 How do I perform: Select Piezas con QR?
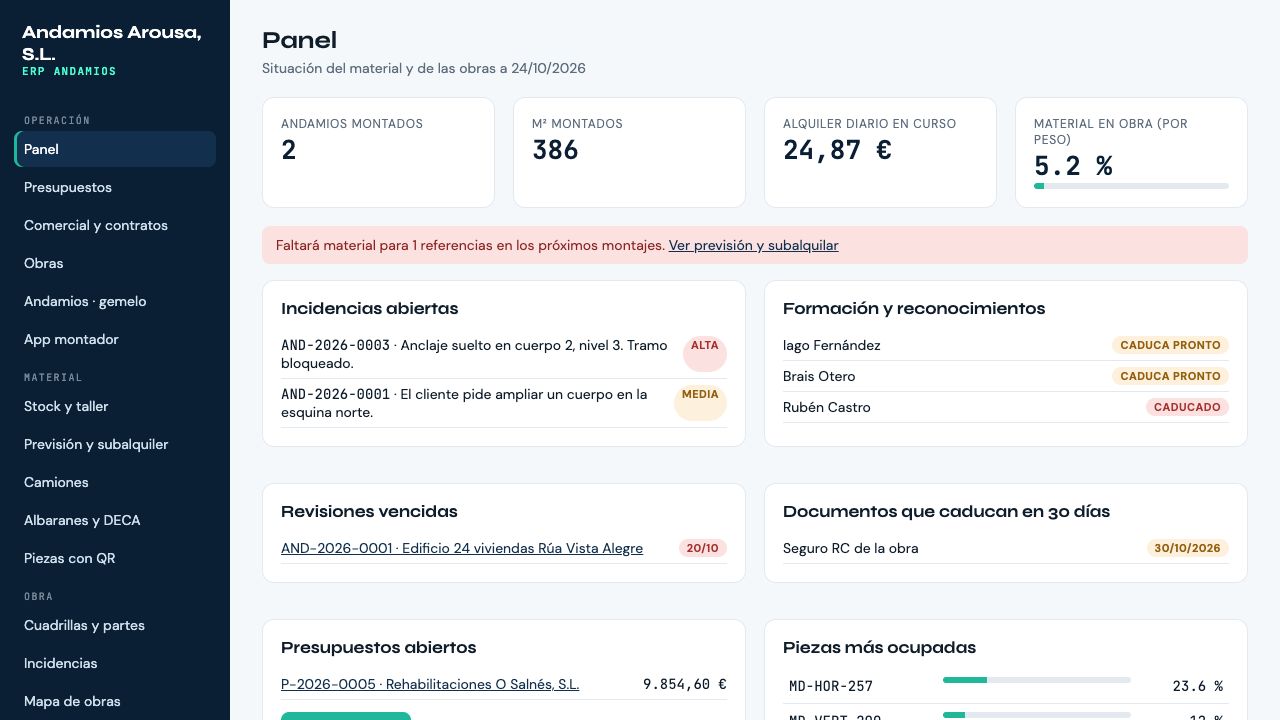pyautogui.click(x=115, y=558)
